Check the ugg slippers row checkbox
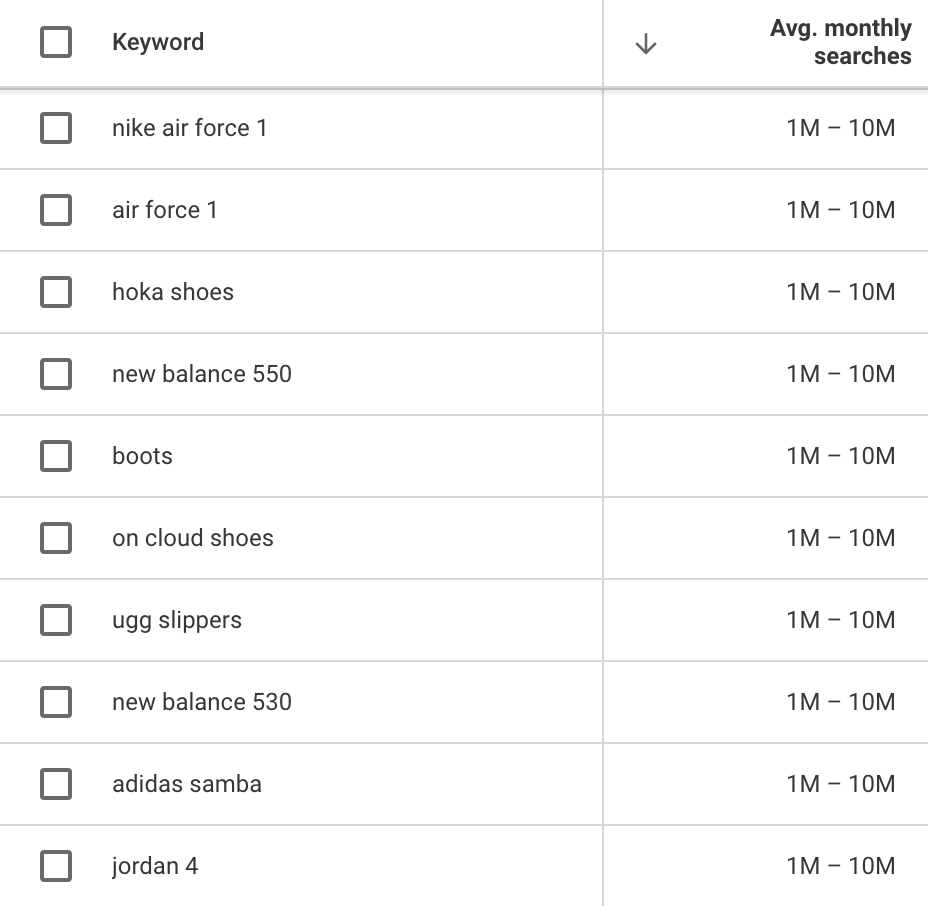The width and height of the screenshot is (928, 906). pos(56,620)
